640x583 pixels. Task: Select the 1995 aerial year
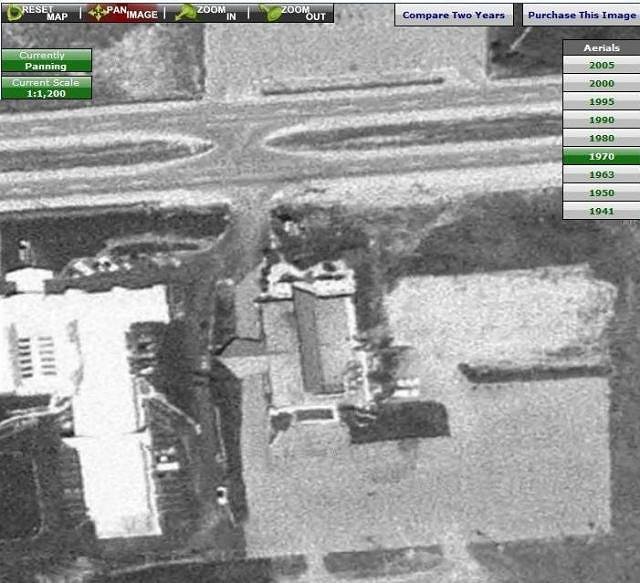(x=601, y=102)
